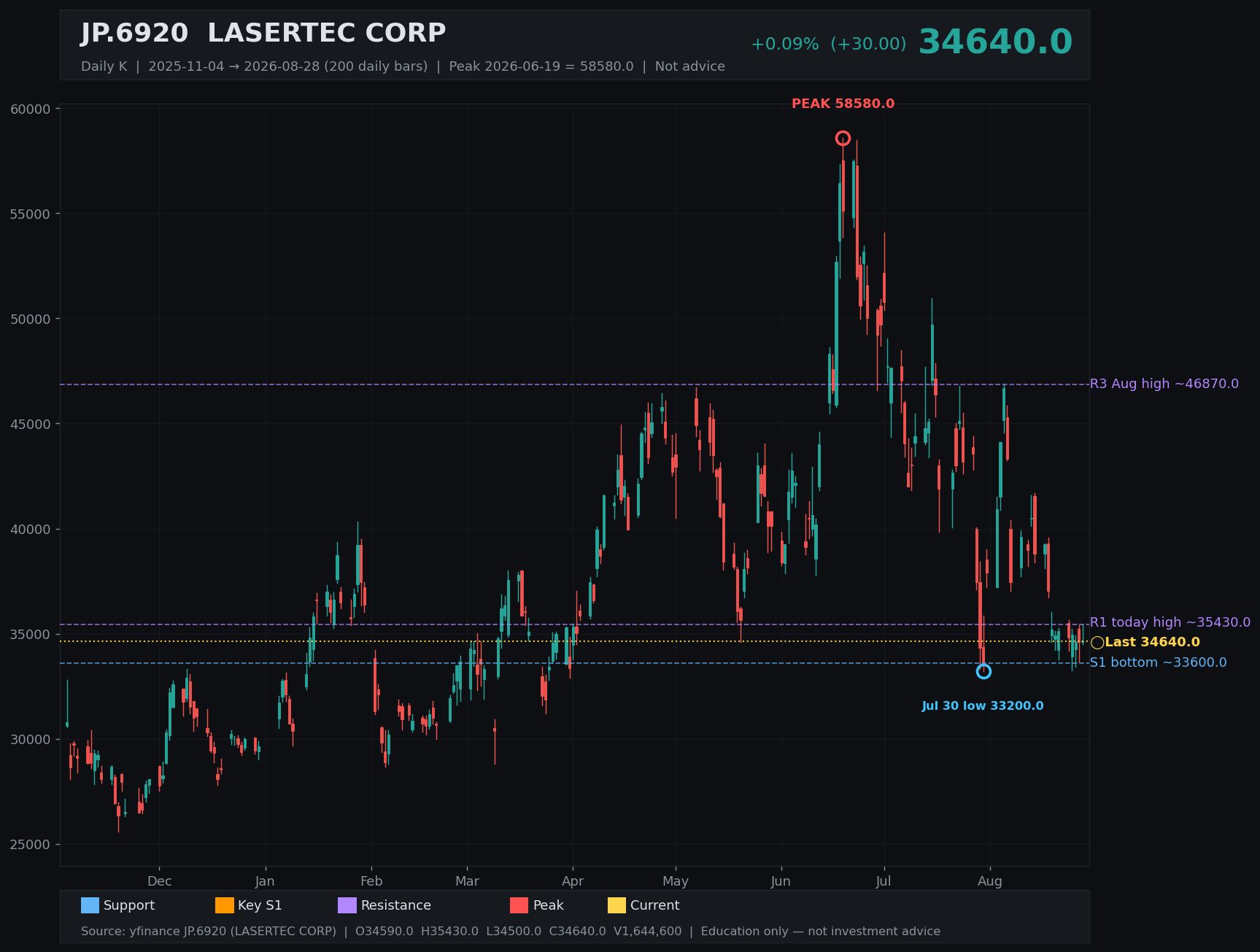This screenshot has height=952, width=1260.
Task: Click the "Support" legend label
Action: click(x=129, y=905)
